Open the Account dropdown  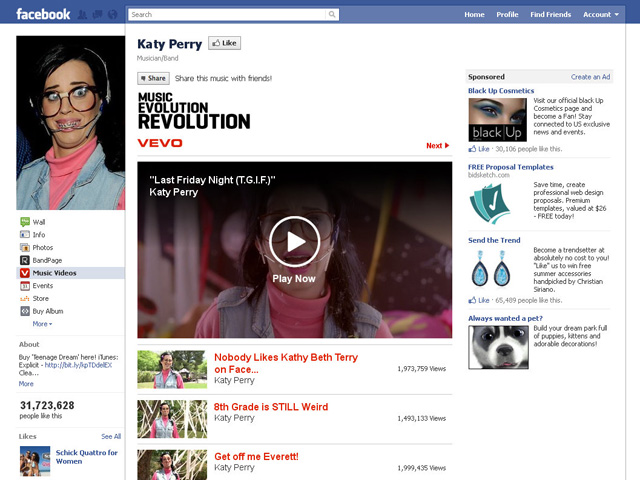tap(601, 14)
